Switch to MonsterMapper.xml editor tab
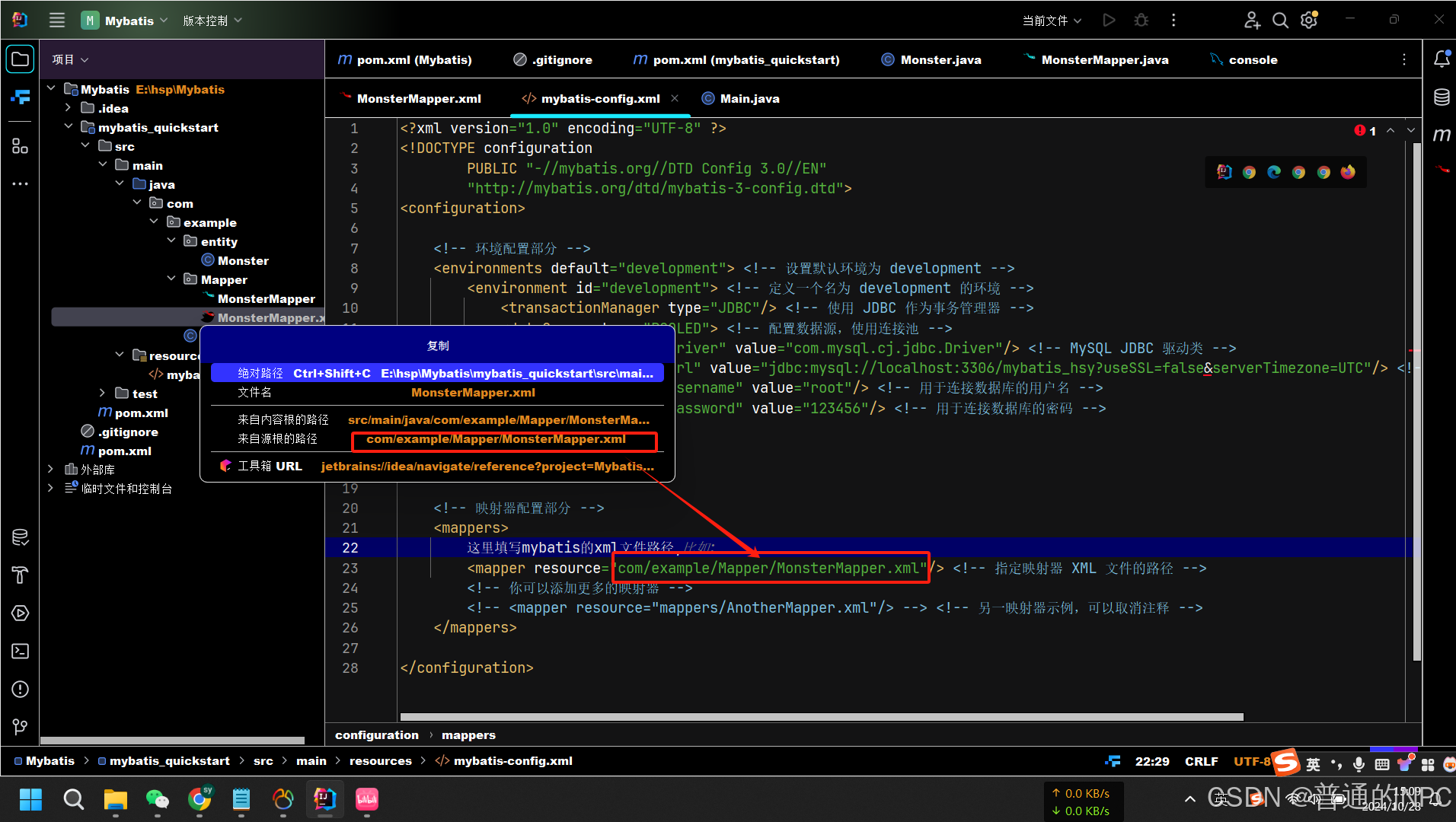 [x=411, y=98]
